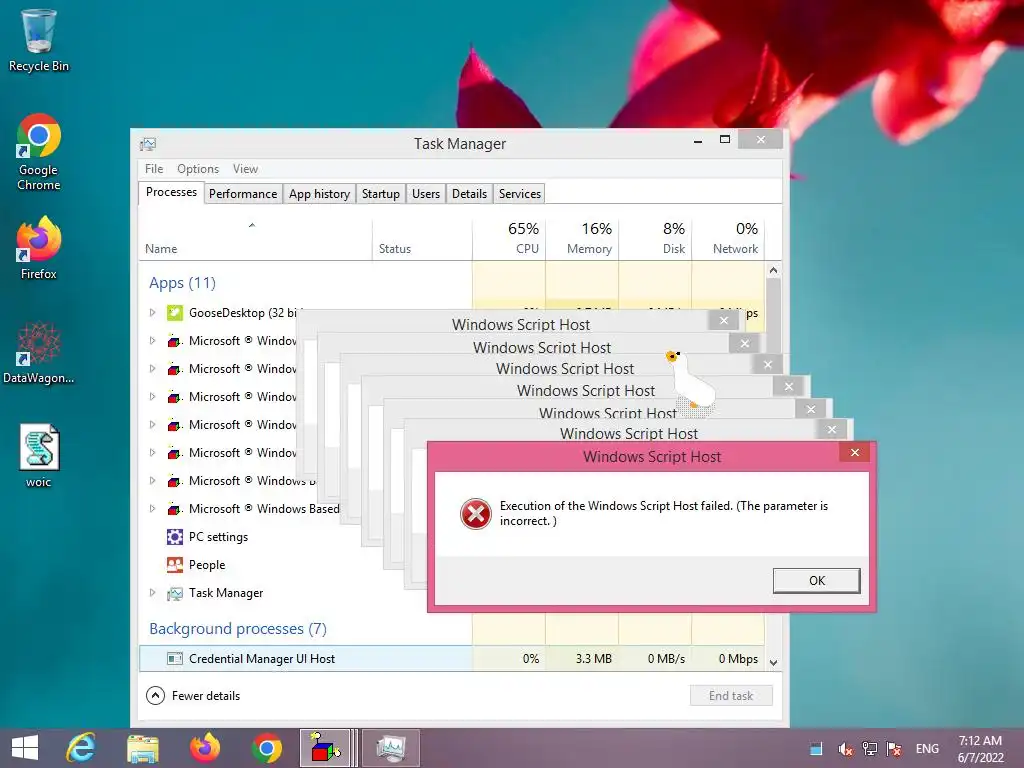
Task: Switch to the Users tab
Action: click(x=426, y=194)
